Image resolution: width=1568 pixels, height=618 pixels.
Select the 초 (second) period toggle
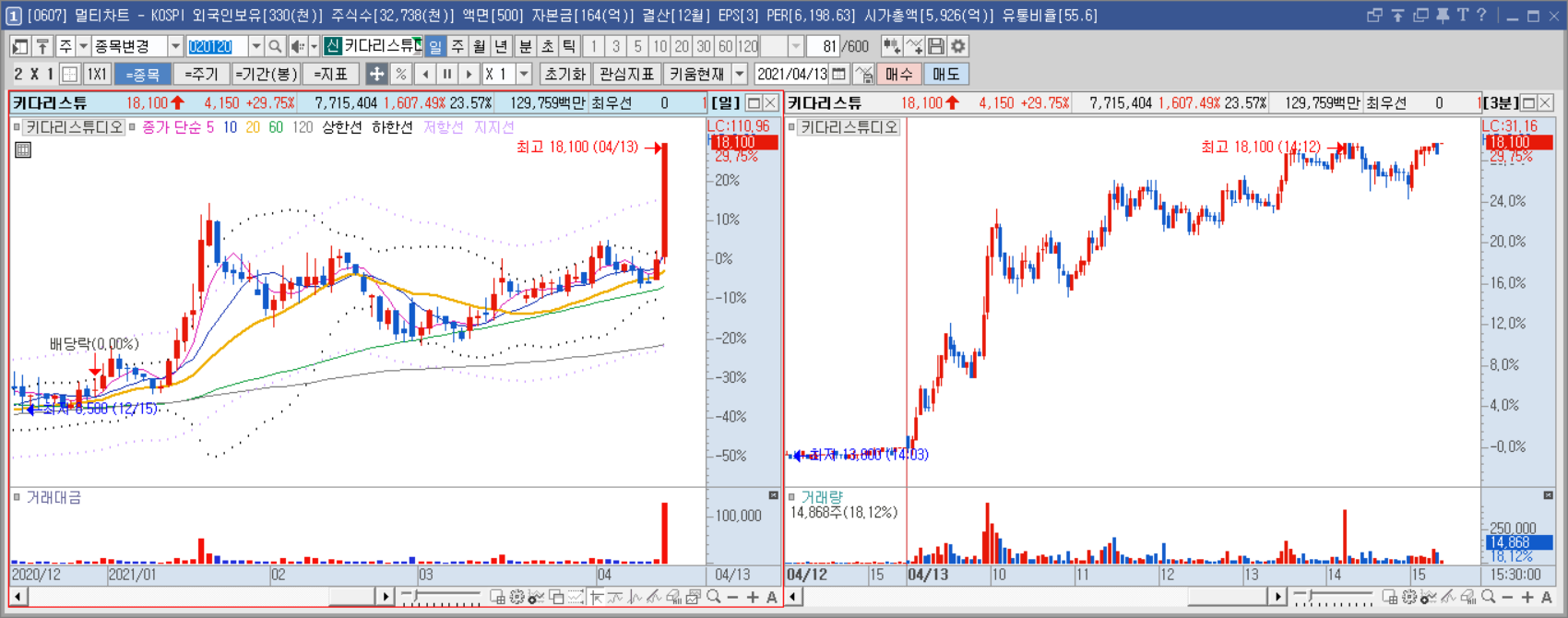click(x=548, y=46)
